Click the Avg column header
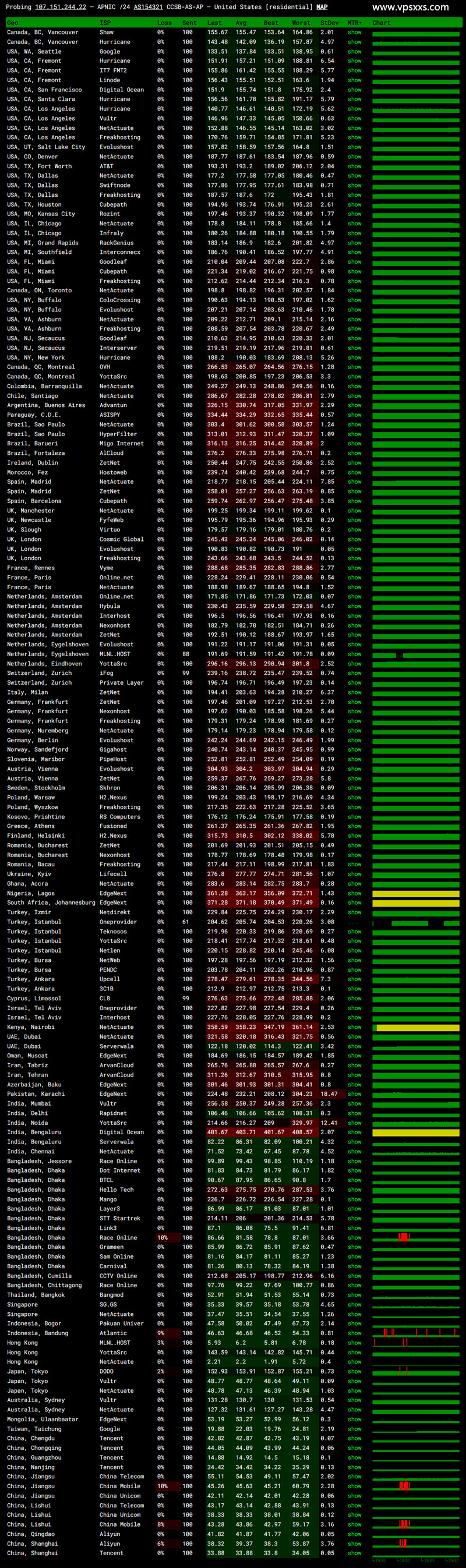Viewport: 466px width, 1568px height. (242, 23)
